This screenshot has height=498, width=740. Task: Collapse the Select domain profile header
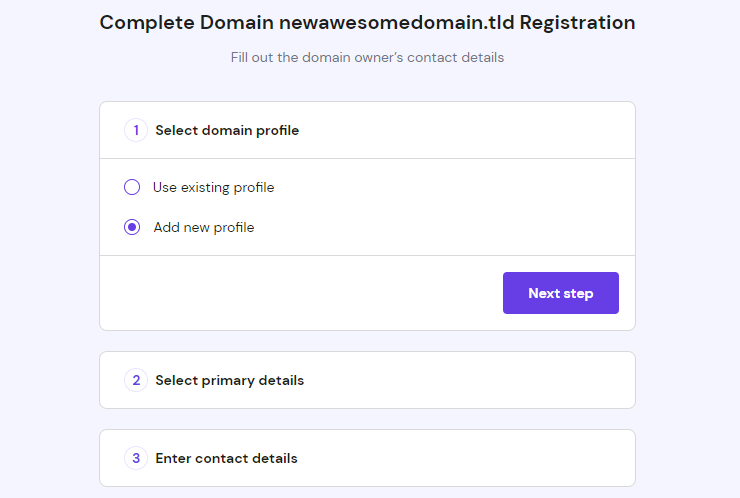pos(367,130)
